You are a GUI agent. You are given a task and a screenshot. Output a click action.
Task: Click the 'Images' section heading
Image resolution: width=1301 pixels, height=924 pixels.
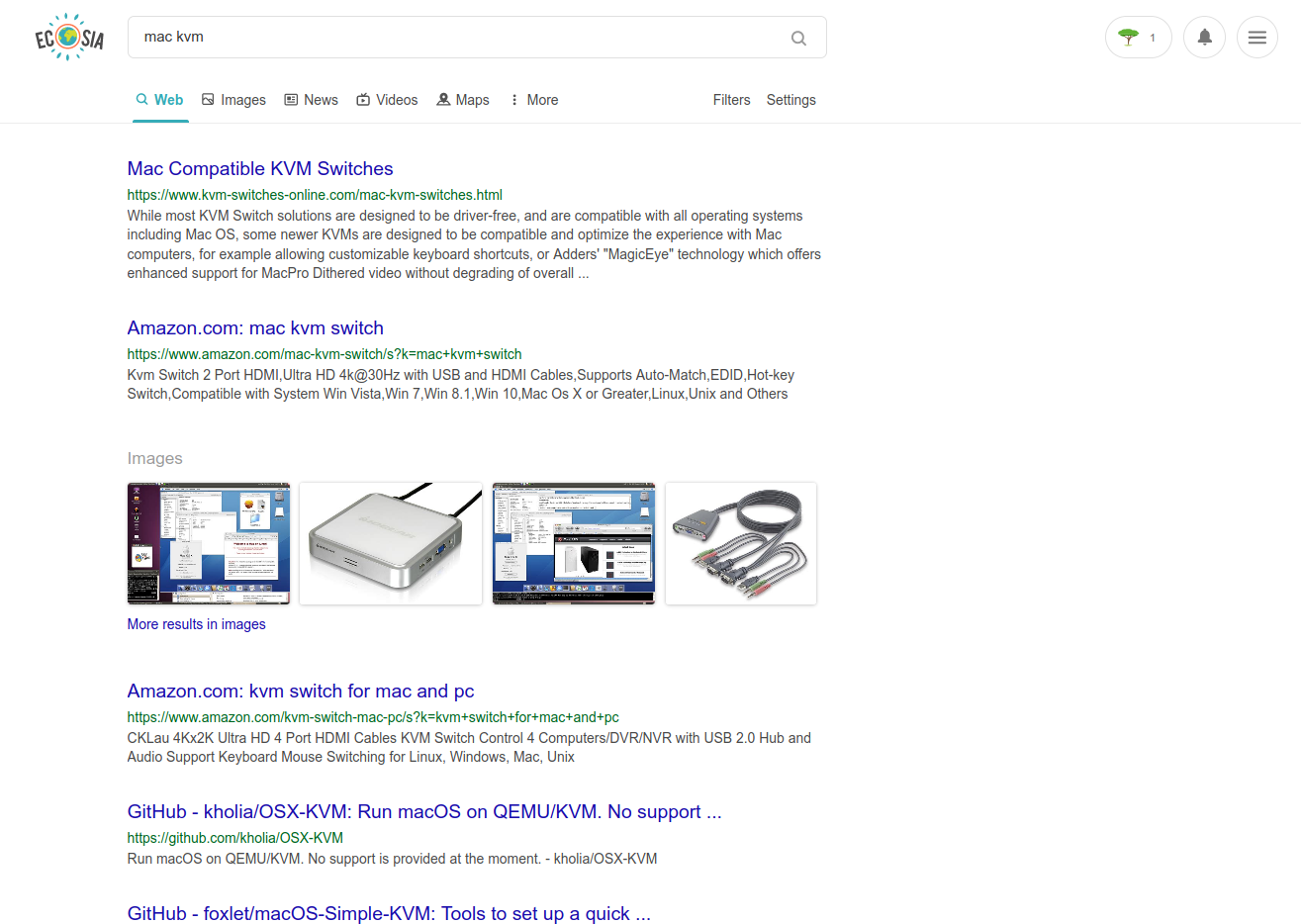coord(155,459)
